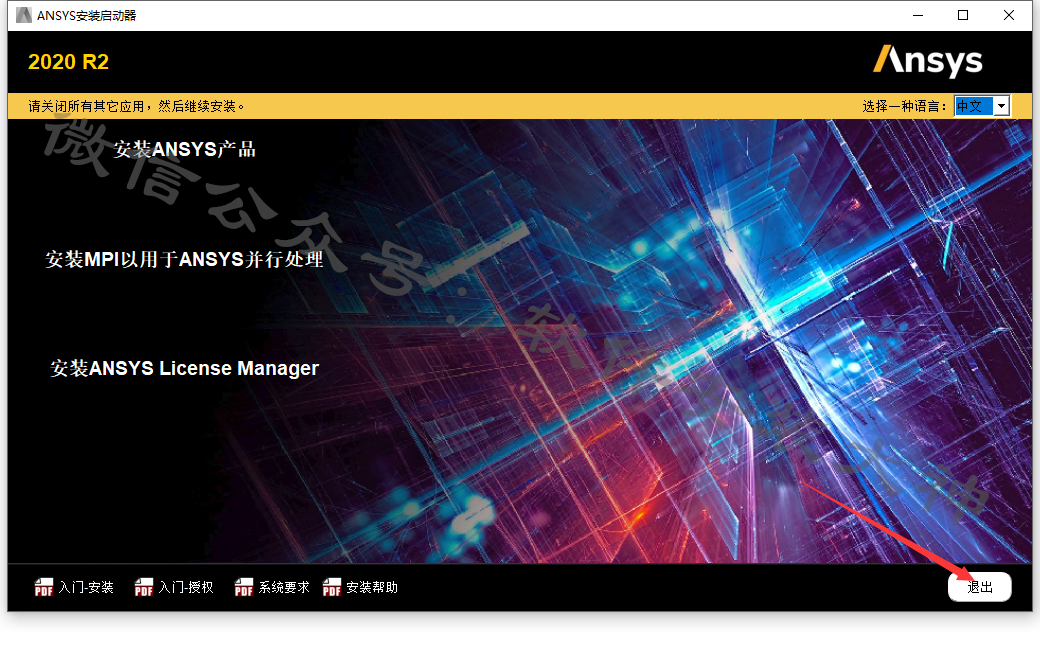Expand the language dropdown arrow
1040x660 pixels.
point(1002,106)
